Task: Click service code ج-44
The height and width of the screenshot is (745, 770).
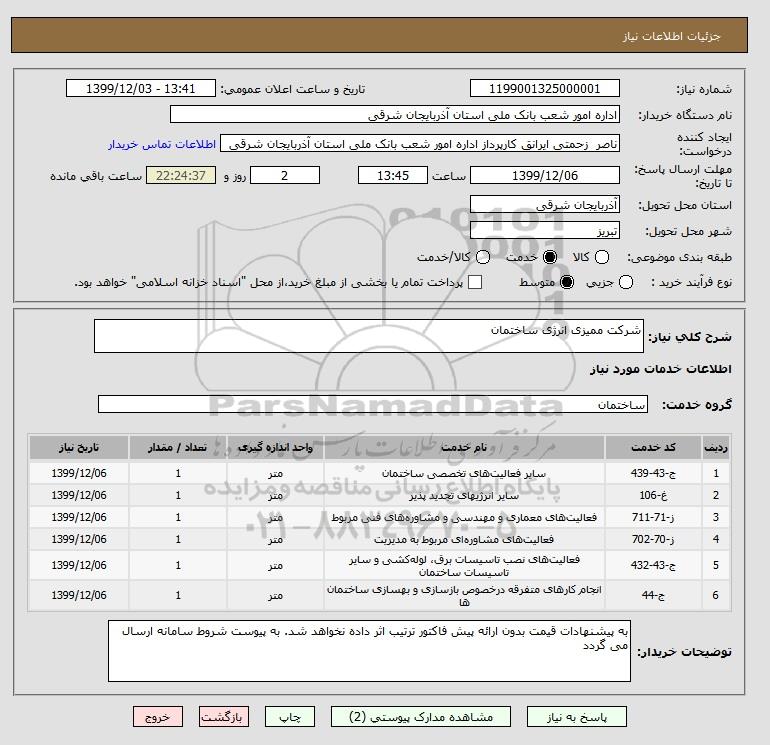Action: (x=653, y=595)
